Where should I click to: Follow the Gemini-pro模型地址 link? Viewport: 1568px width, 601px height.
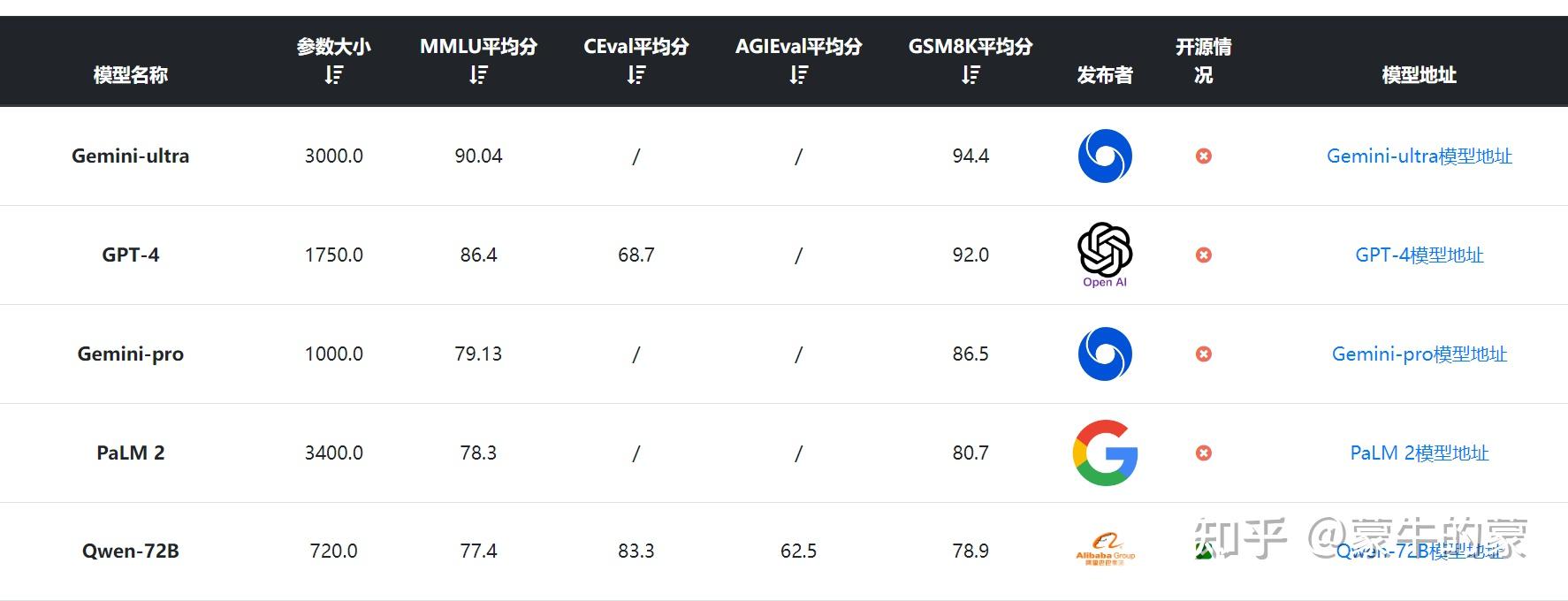coord(1419,354)
